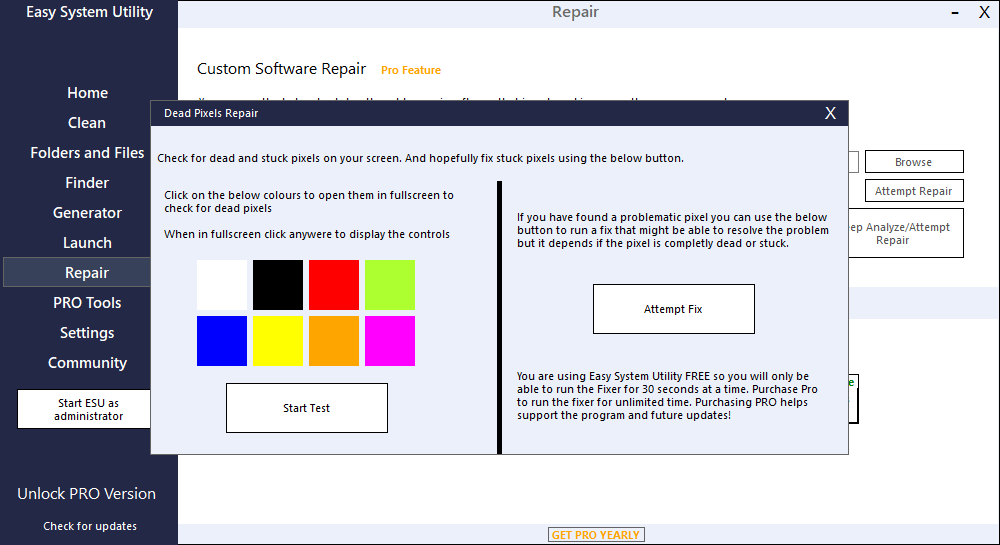Click the white color swatch
The height and width of the screenshot is (545, 1000).
pos(222,285)
